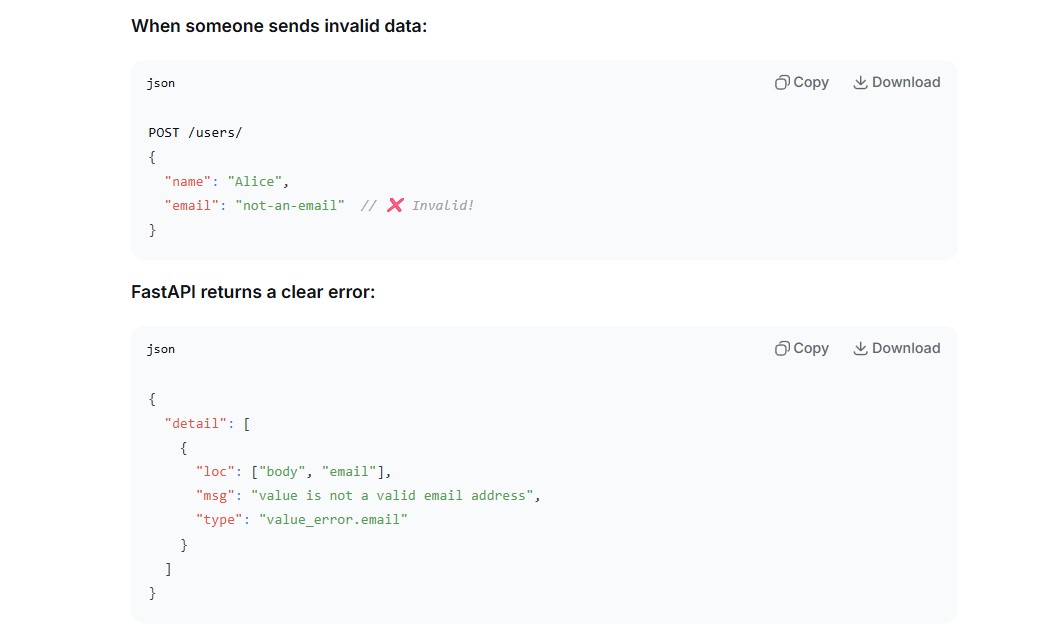The image size is (1039, 642).
Task: Click the "loc" key in the error object
Action: [215, 472]
